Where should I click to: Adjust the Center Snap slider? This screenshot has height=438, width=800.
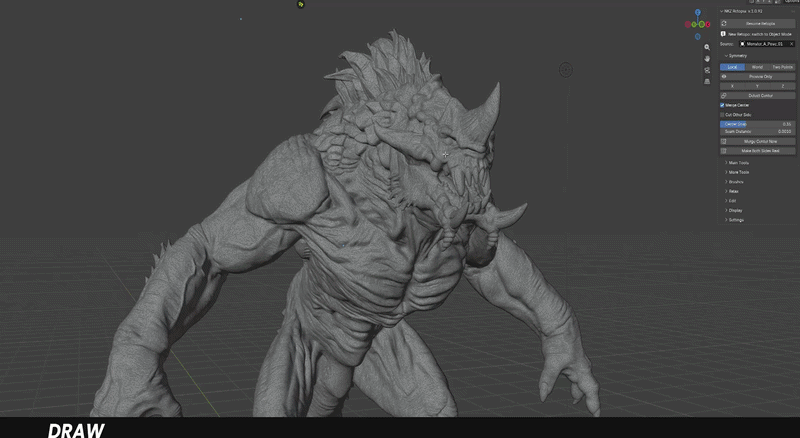pyautogui.click(x=757, y=124)
